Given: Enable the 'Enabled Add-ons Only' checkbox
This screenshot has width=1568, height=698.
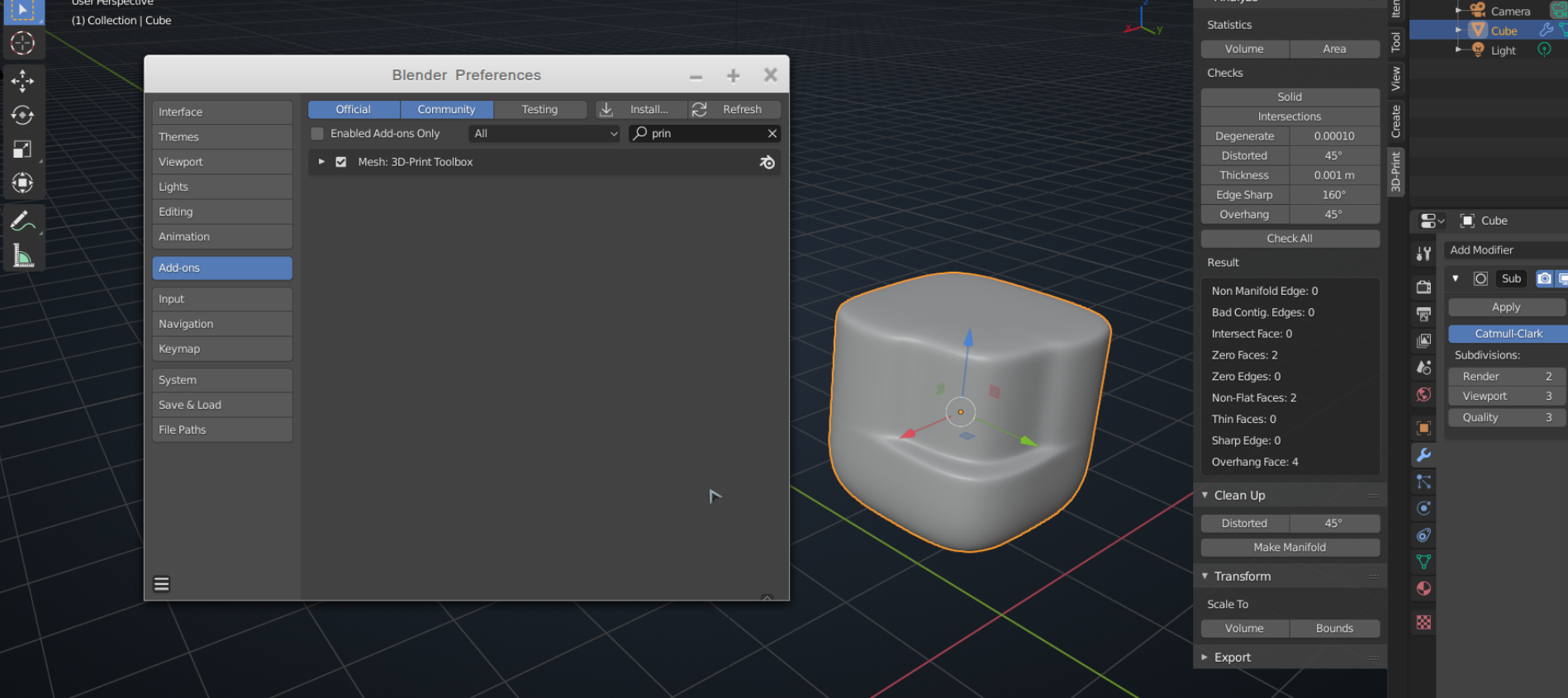Looking at the screenshot, I should point(317,133).
